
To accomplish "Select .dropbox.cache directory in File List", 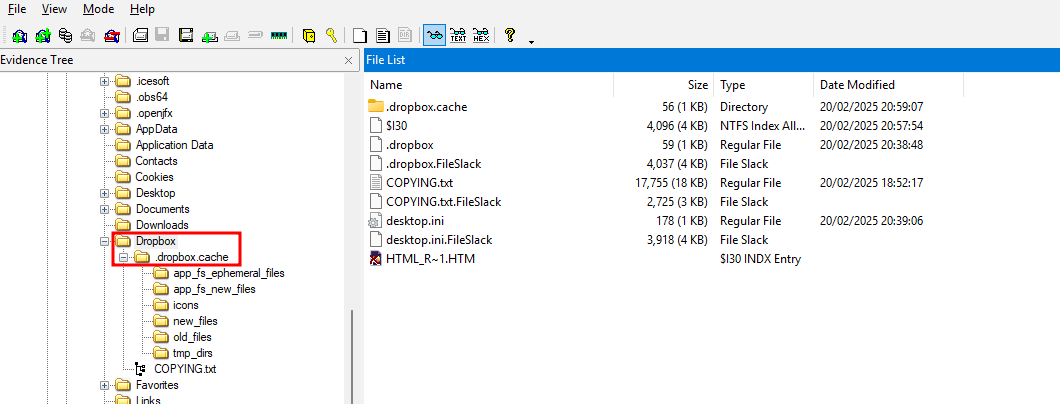I will (x=427, y=107).
